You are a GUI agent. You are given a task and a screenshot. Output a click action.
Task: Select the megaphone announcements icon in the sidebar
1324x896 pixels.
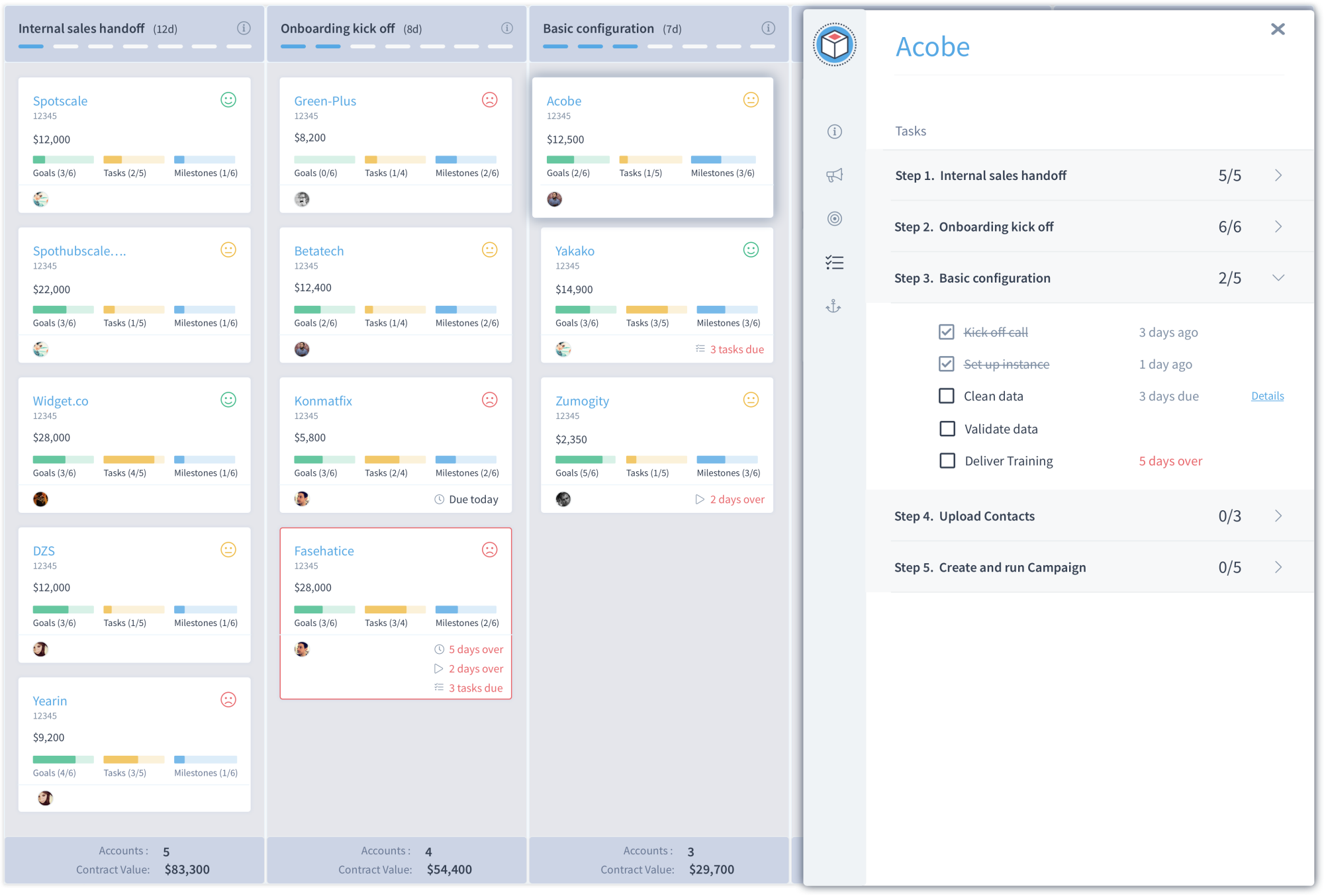[834, 175]
